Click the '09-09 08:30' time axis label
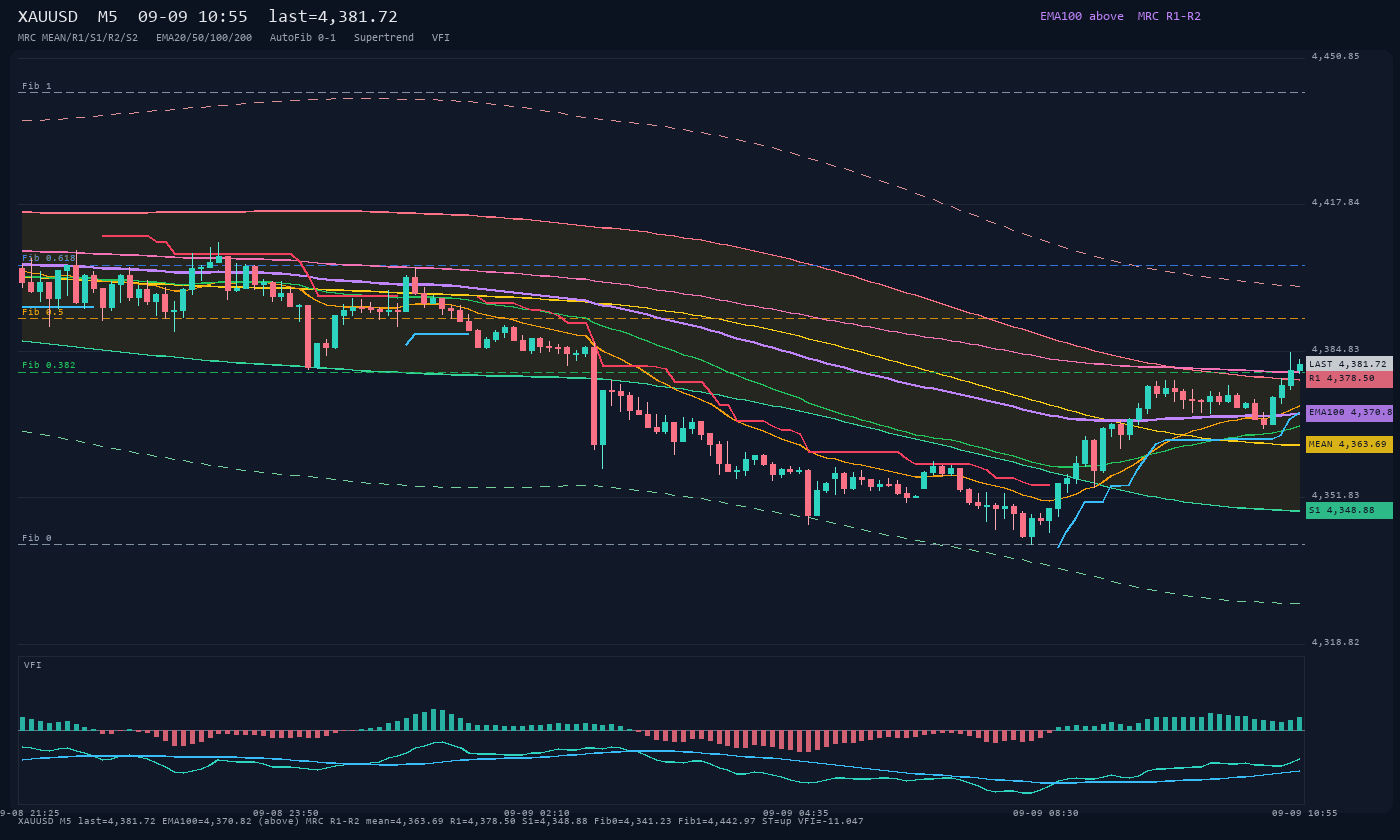Viewport: 1400px width, 840px height. [1046, 813]
